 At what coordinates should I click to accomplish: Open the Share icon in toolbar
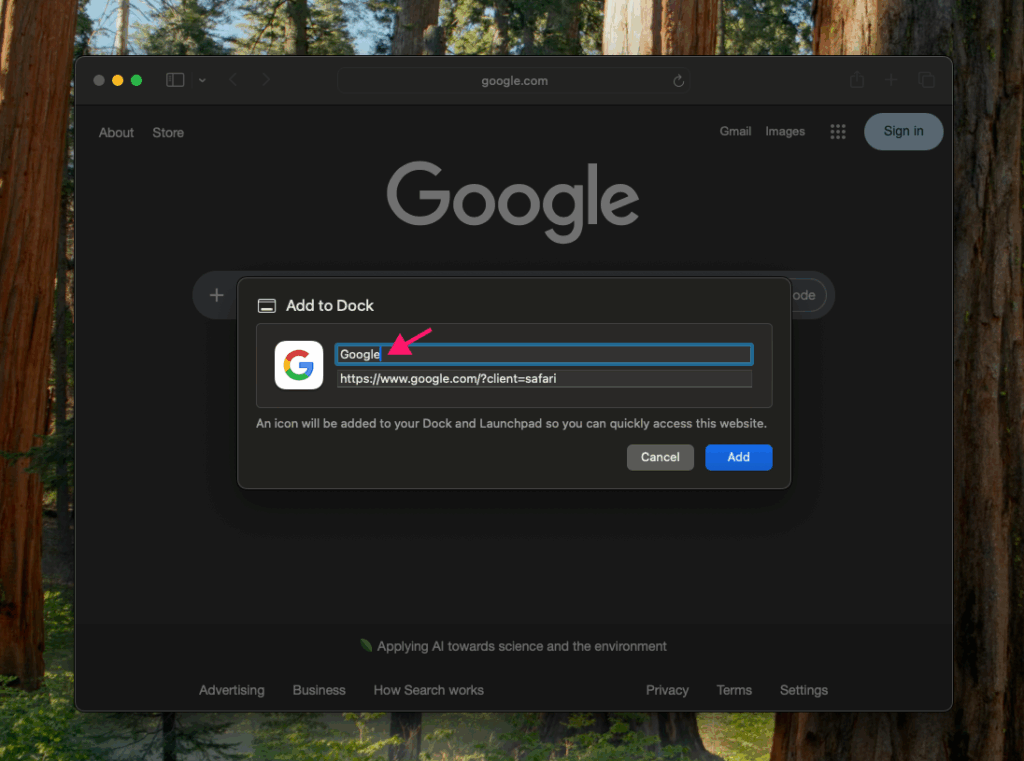(x=857, y=80)
